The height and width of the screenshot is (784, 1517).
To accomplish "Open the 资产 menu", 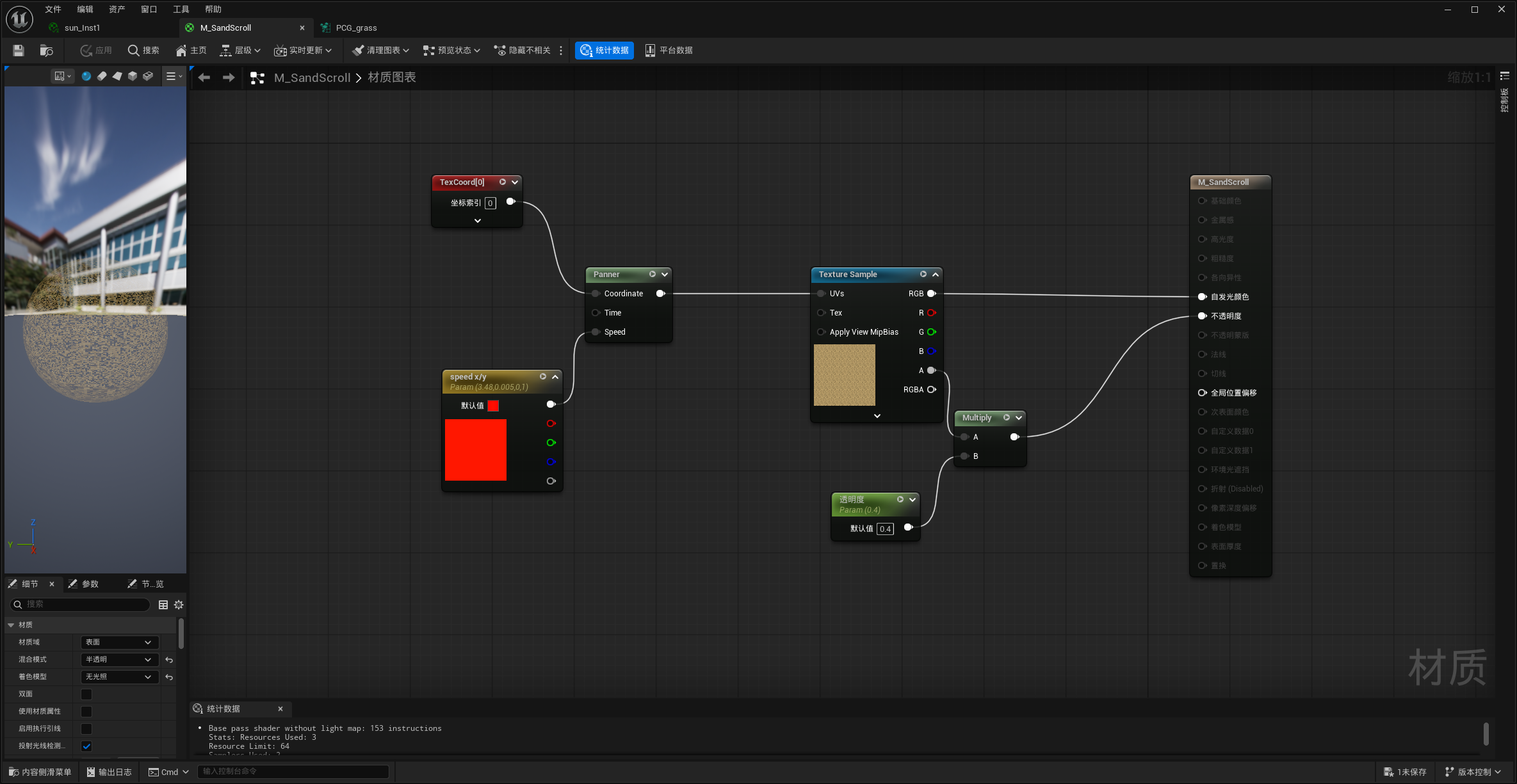I will pos(117,9).
